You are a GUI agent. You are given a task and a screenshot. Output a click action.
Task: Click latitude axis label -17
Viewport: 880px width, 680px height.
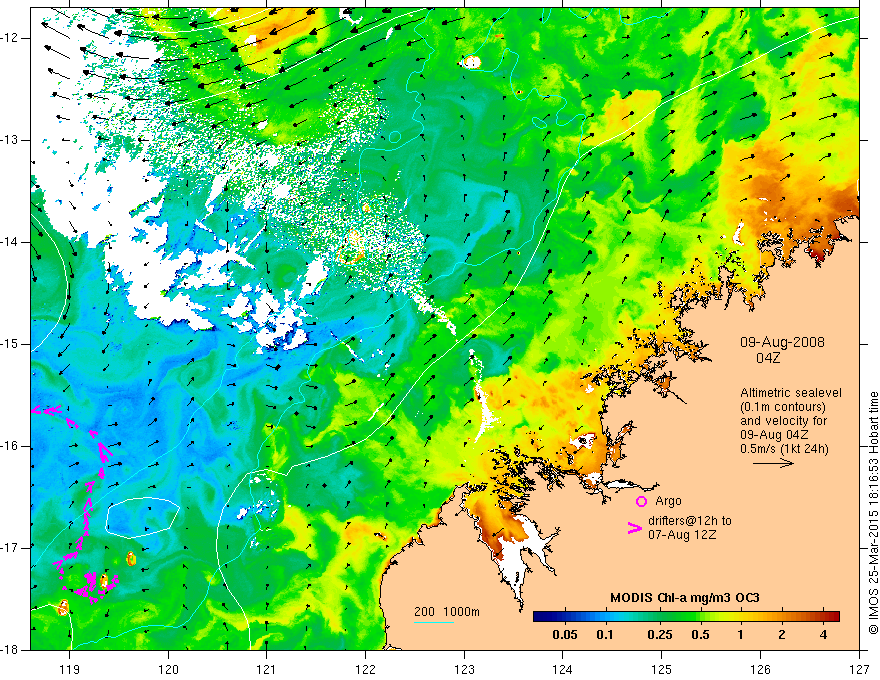(x=11, y=548)
